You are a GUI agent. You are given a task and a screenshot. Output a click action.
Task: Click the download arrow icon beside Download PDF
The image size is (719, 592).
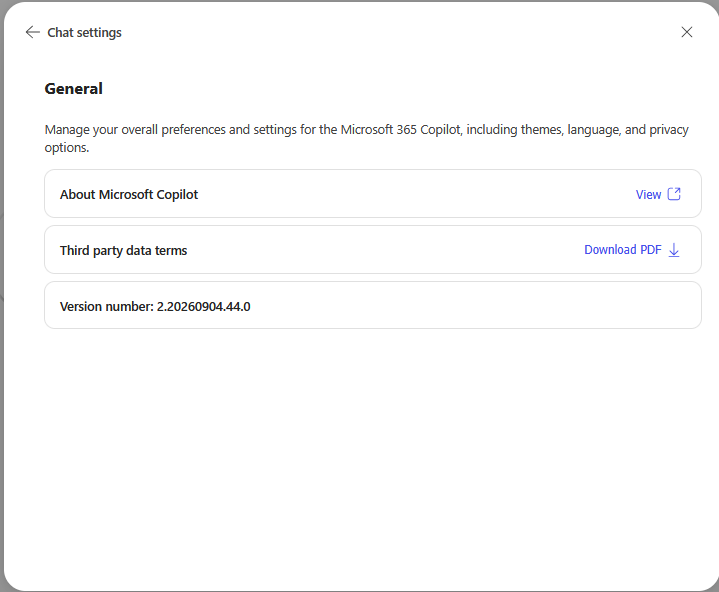pyautogui.click(x=674, y=250)
